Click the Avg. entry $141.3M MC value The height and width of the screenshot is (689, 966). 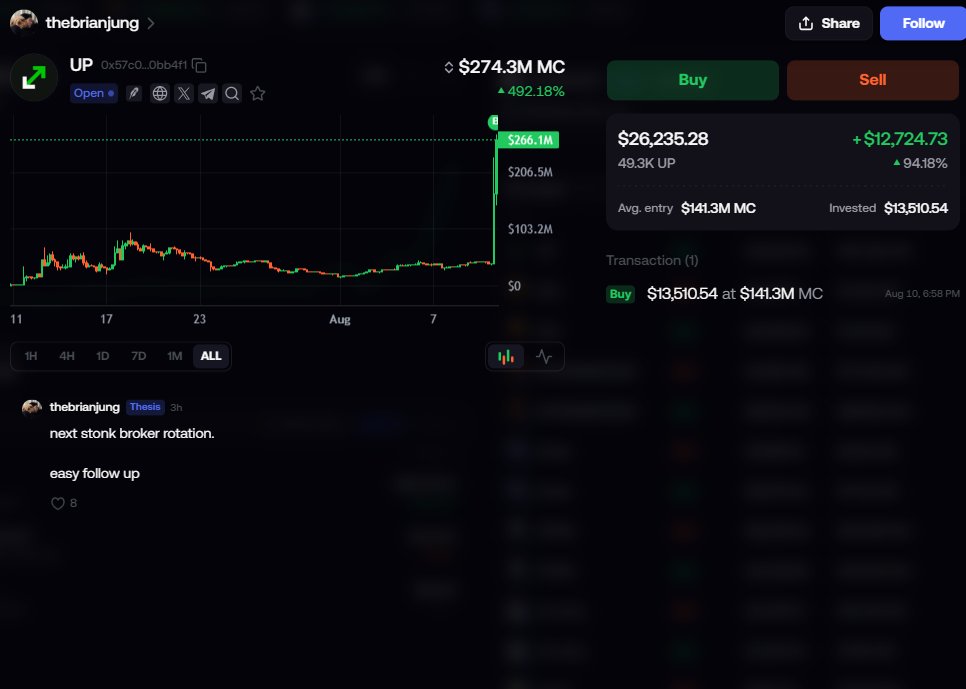point(718,208)
